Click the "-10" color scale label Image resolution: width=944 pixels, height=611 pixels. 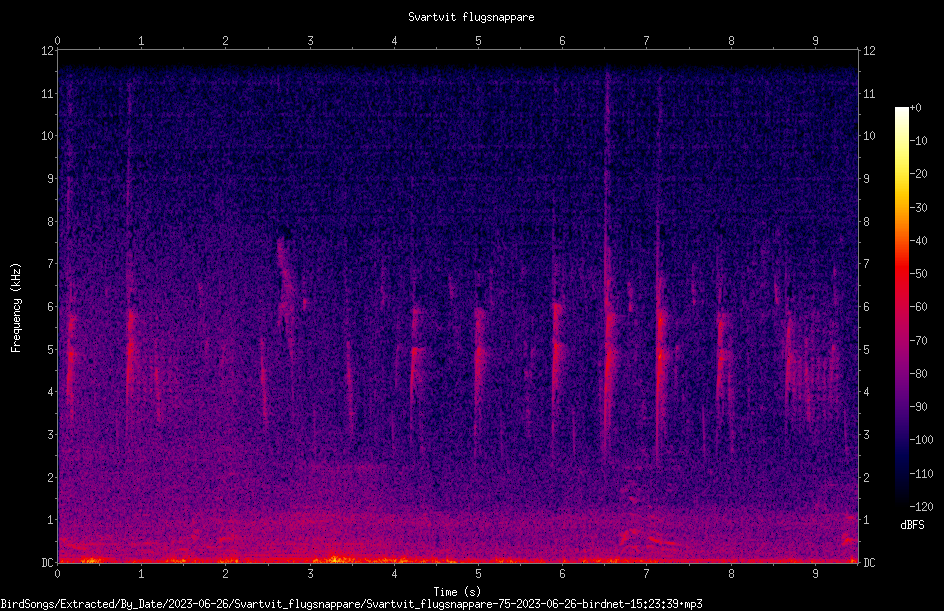click(x=918, y=141)
